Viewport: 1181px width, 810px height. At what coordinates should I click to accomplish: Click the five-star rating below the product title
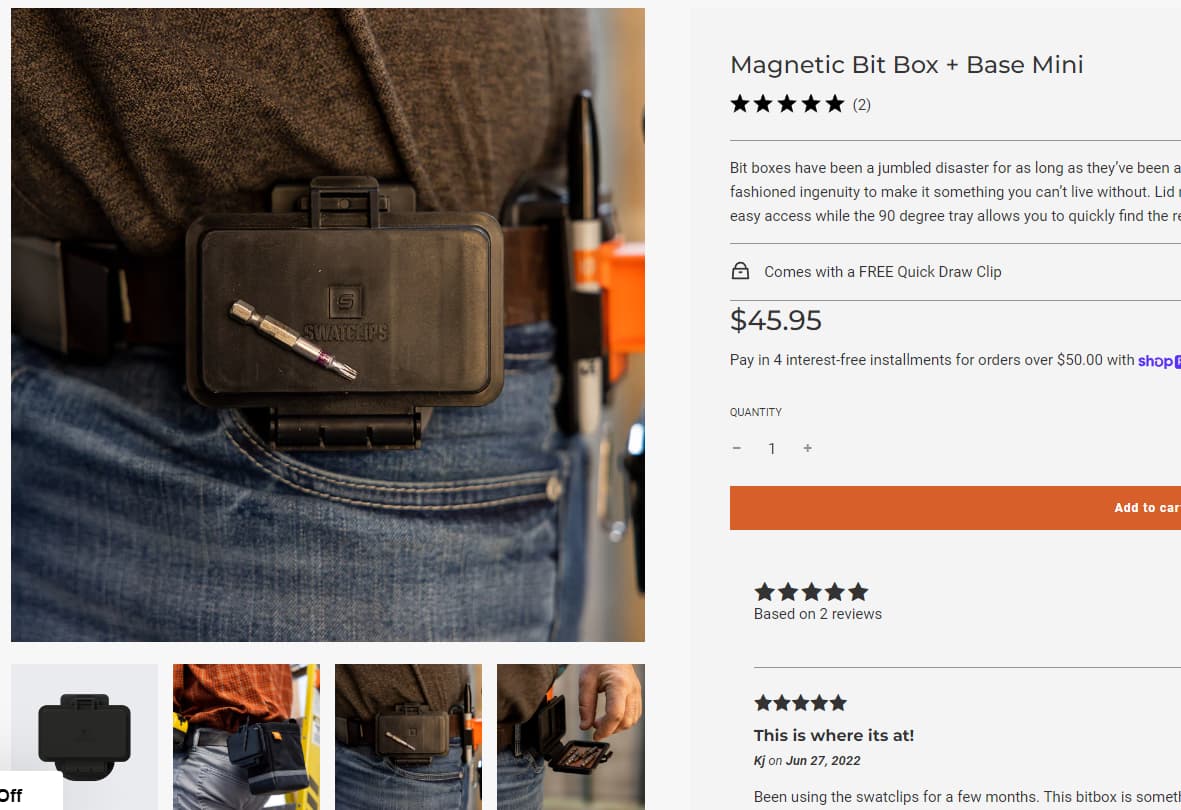click(x=787, y=104)
